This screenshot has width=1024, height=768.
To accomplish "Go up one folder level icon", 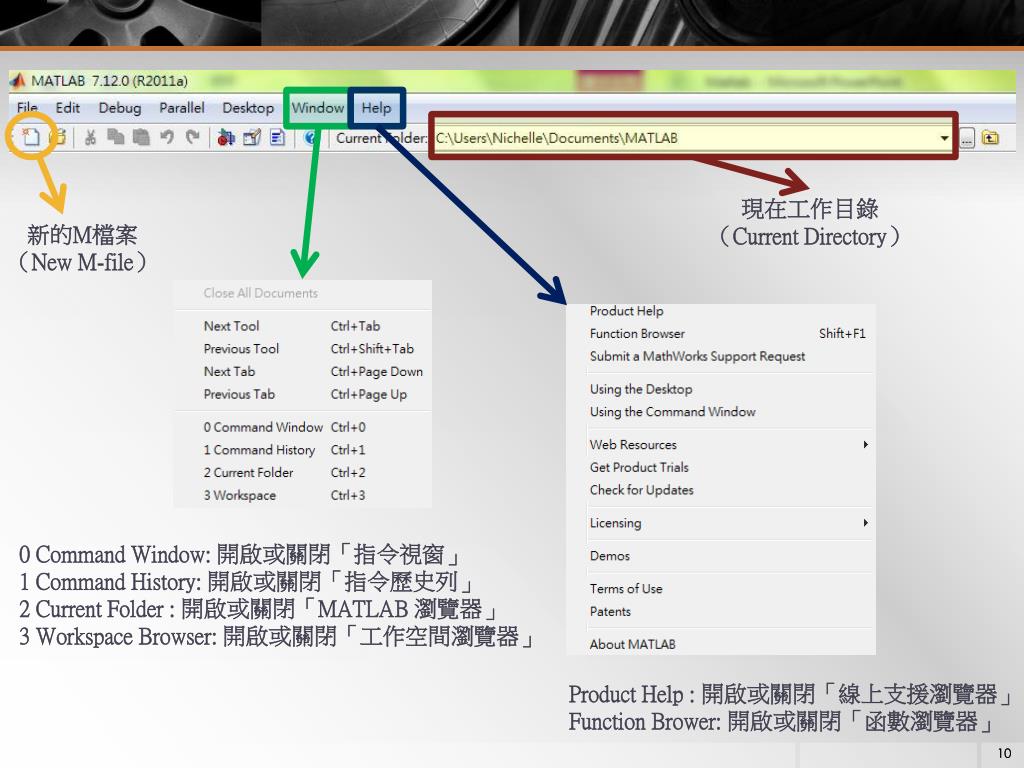I will click(991, 138).
